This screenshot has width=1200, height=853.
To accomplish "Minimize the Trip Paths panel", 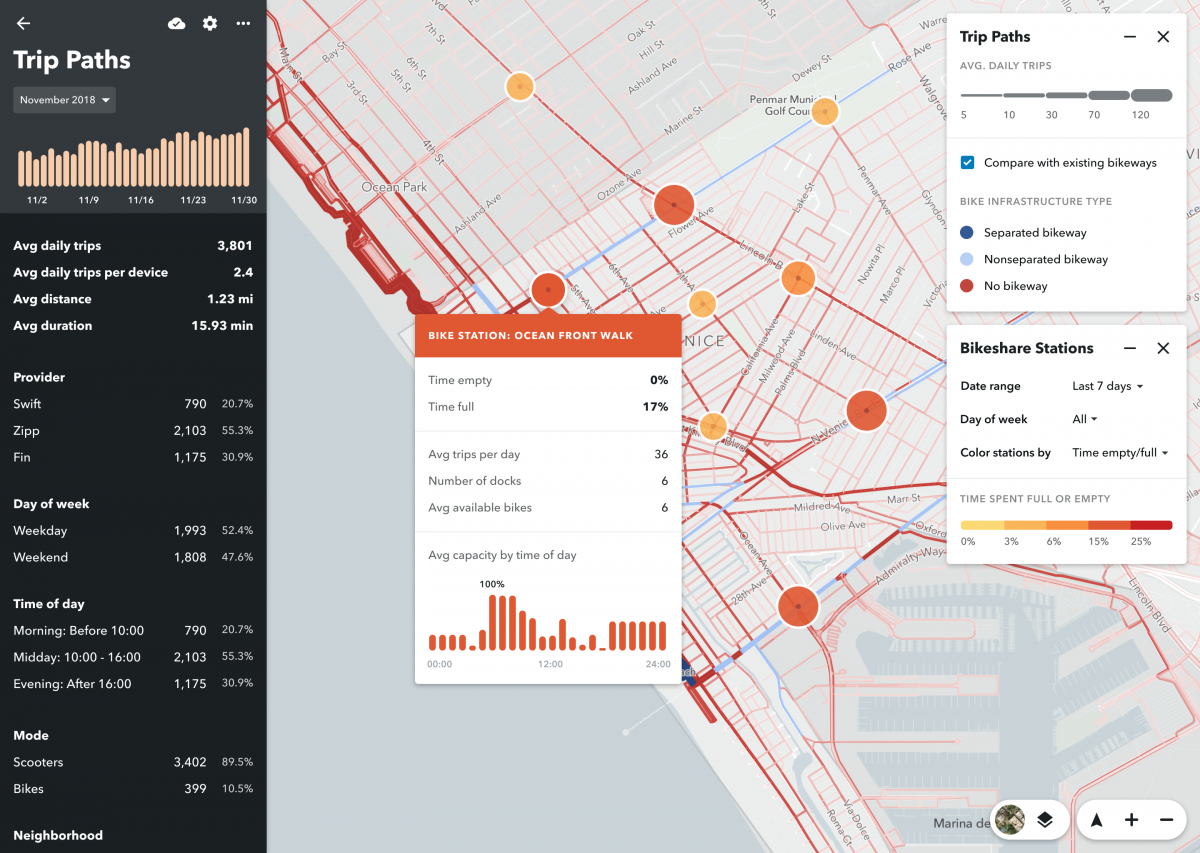I will (1129, 36).
